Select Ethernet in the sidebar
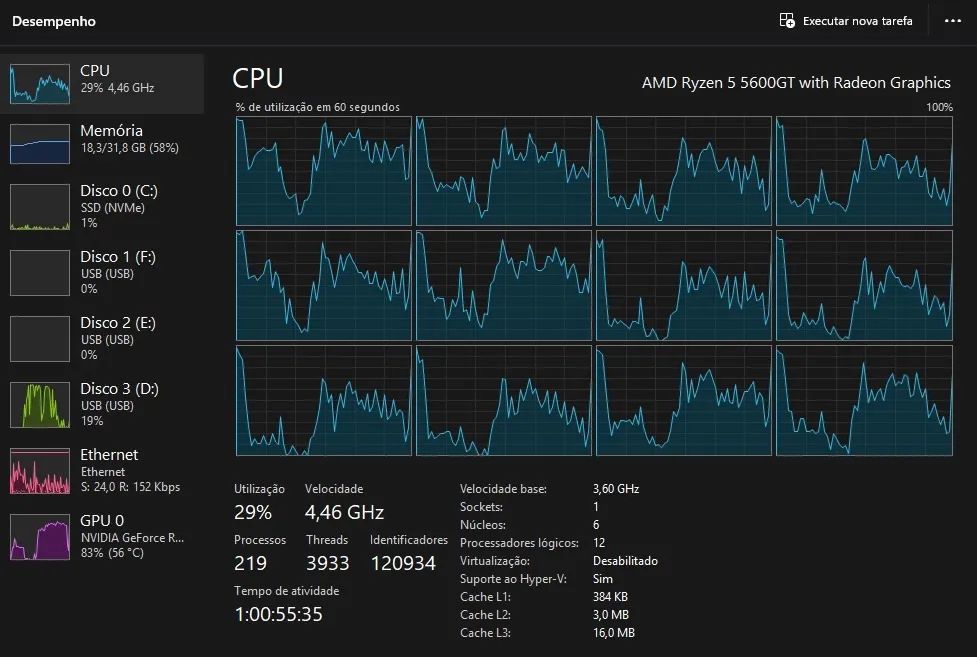This screenshot has width=977, height=657. point(102,471)
